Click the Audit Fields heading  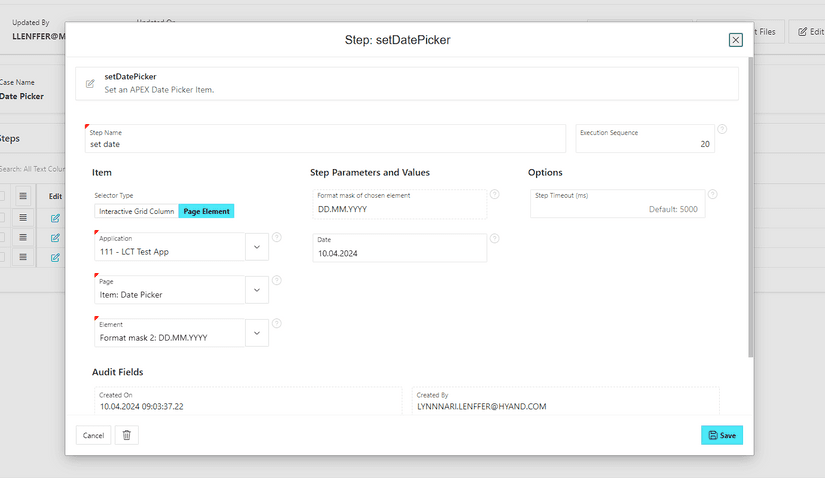(x=117, y=372)
